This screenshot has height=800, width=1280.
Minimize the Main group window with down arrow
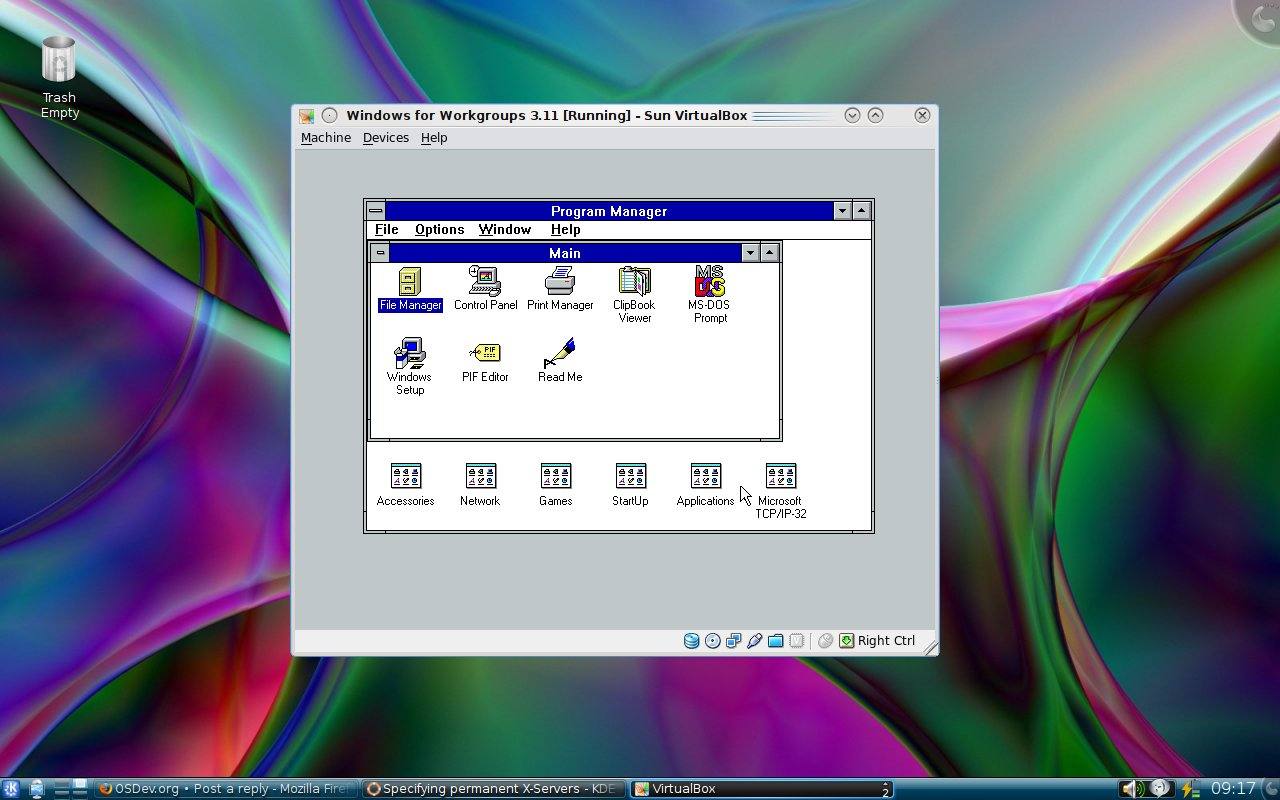[x=750, y=253]
